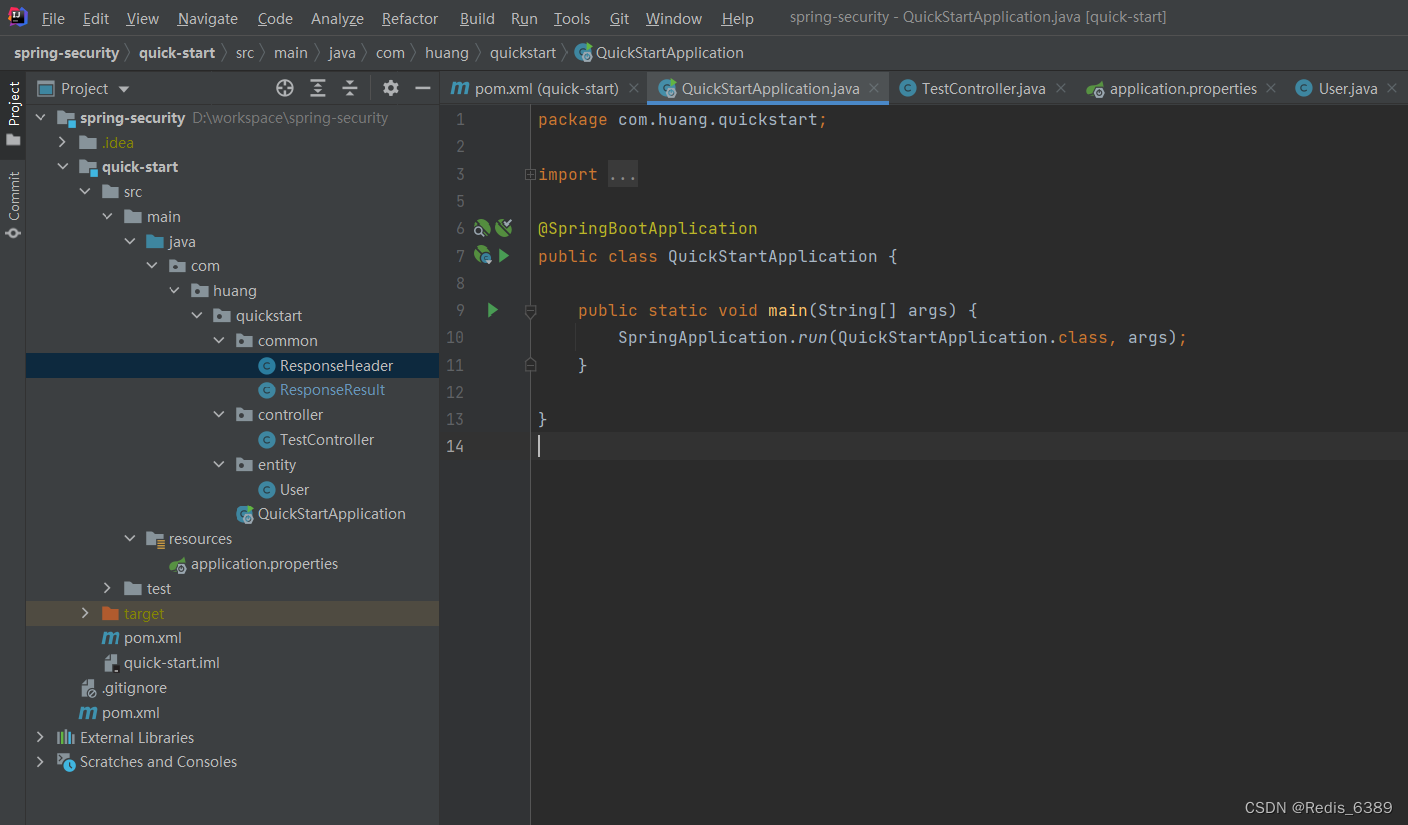The width and height of the screenshot is (1408, 825).
Task: Expand the folded import block on line 3
Action: [530, 174]
